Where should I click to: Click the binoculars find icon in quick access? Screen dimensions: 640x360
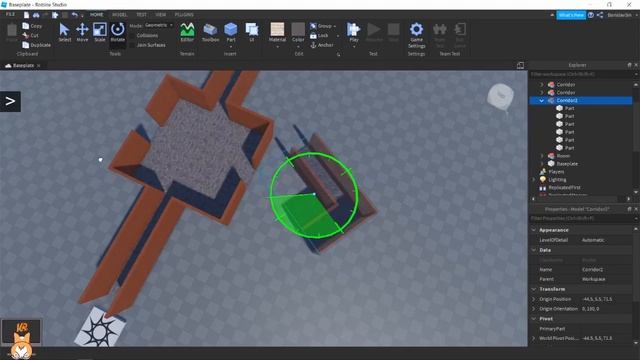36,15
